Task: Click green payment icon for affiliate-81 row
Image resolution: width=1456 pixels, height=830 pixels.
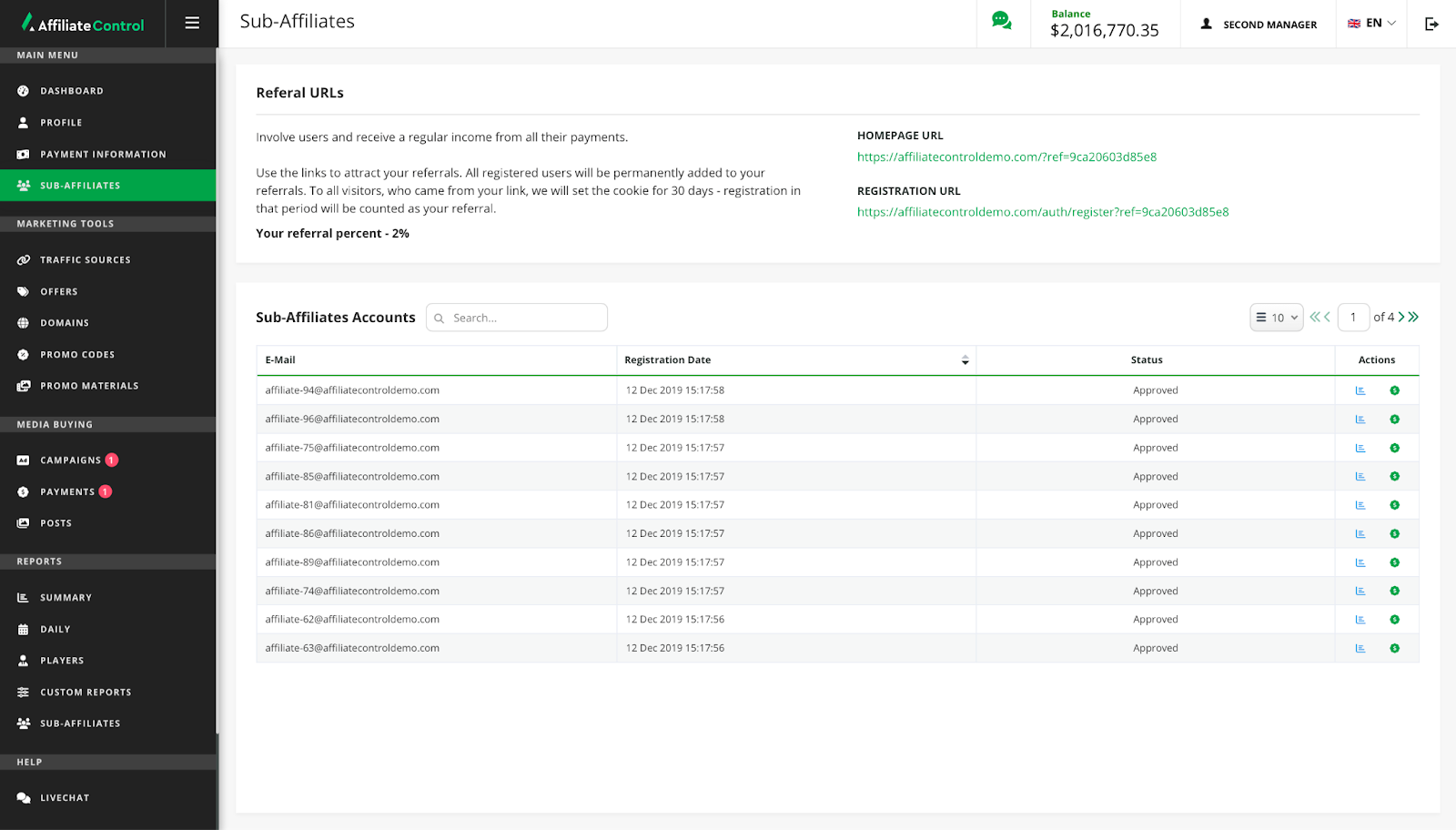Action: 1394,505
